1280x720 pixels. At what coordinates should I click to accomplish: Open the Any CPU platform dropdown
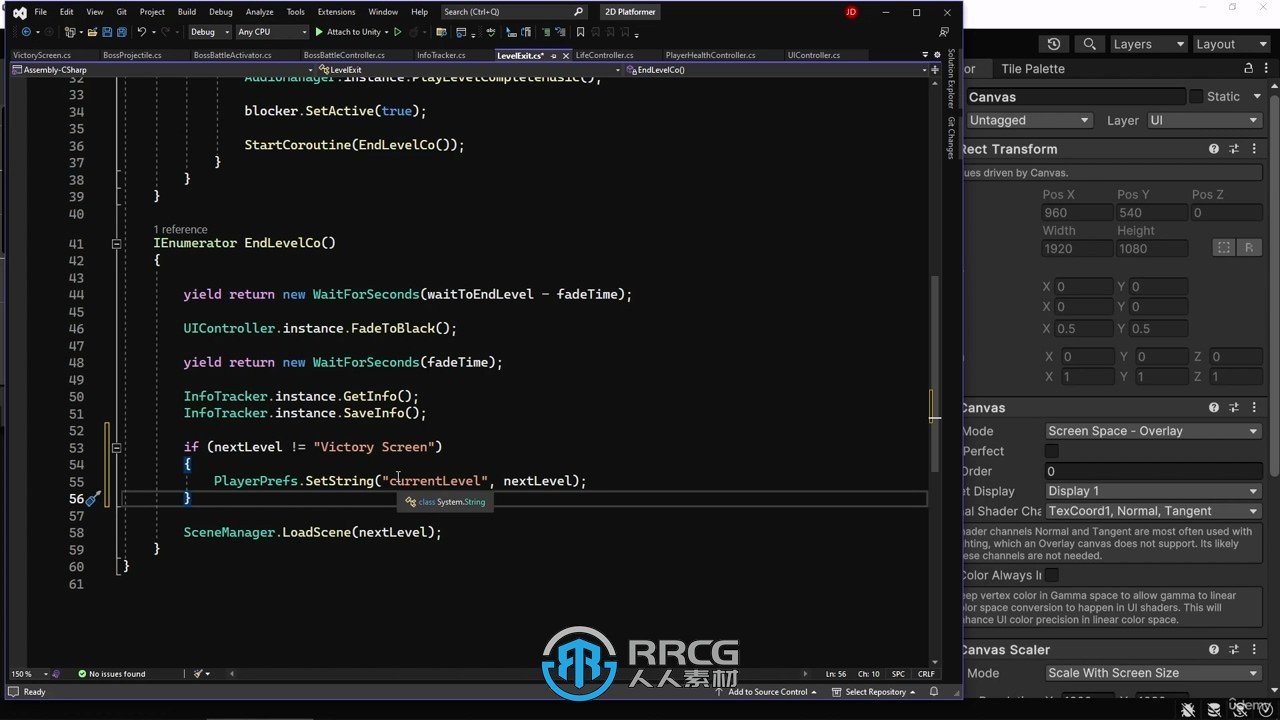[x=272, y=32]
